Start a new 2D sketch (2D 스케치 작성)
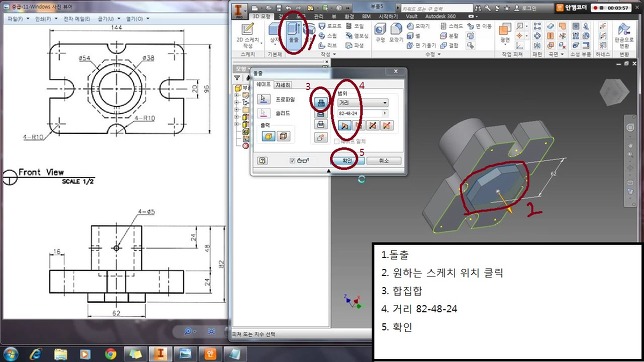The image size is (644, 362). (x=248, y=35)
